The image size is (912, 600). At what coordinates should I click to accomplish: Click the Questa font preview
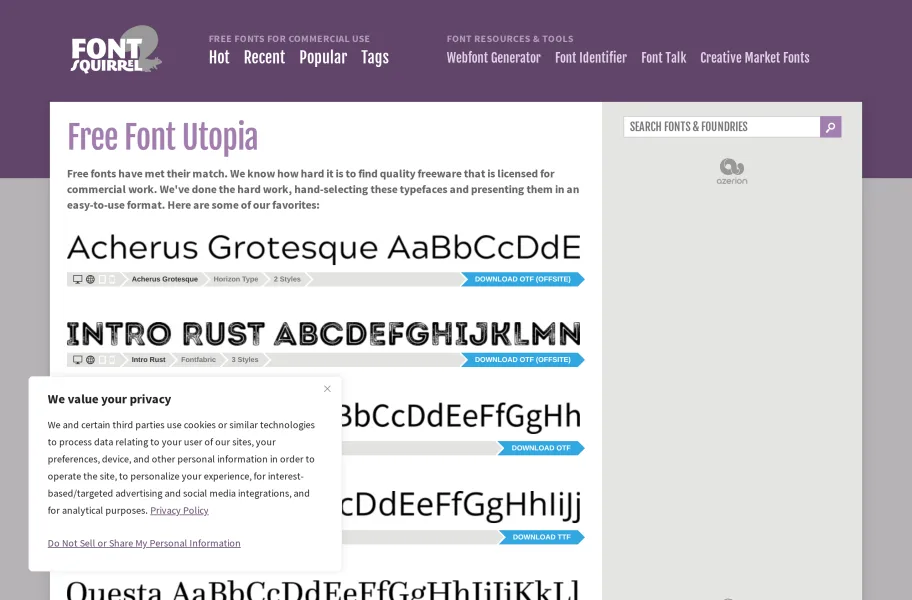pos(324,588)
